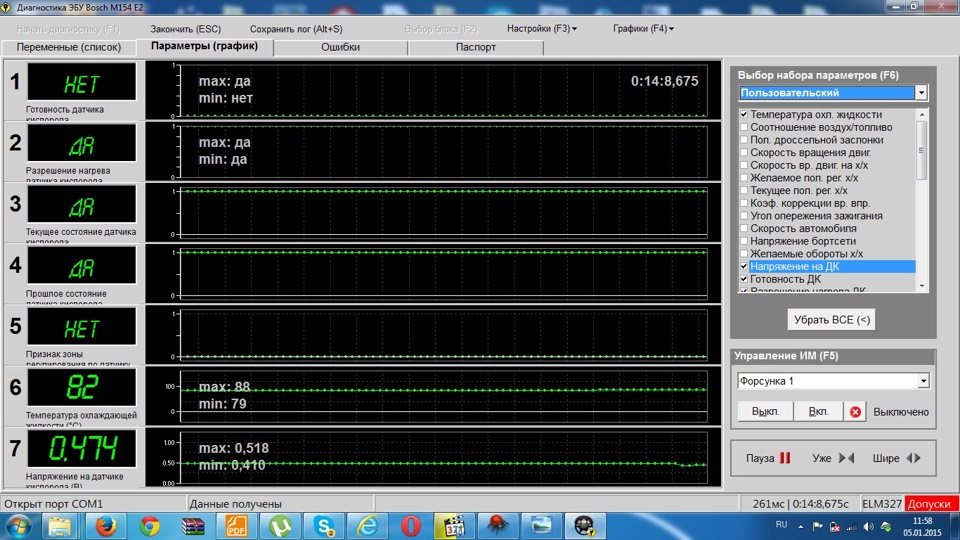Narrow the graph scale with Уже

pyautogui.click(x=832, y=458)
